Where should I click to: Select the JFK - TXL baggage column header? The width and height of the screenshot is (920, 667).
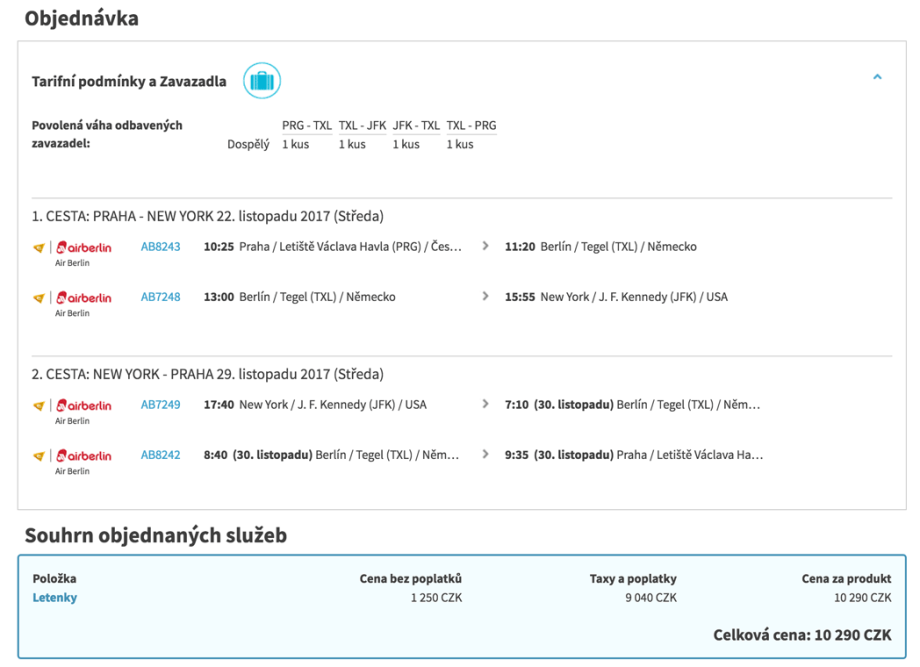(416, 126)
